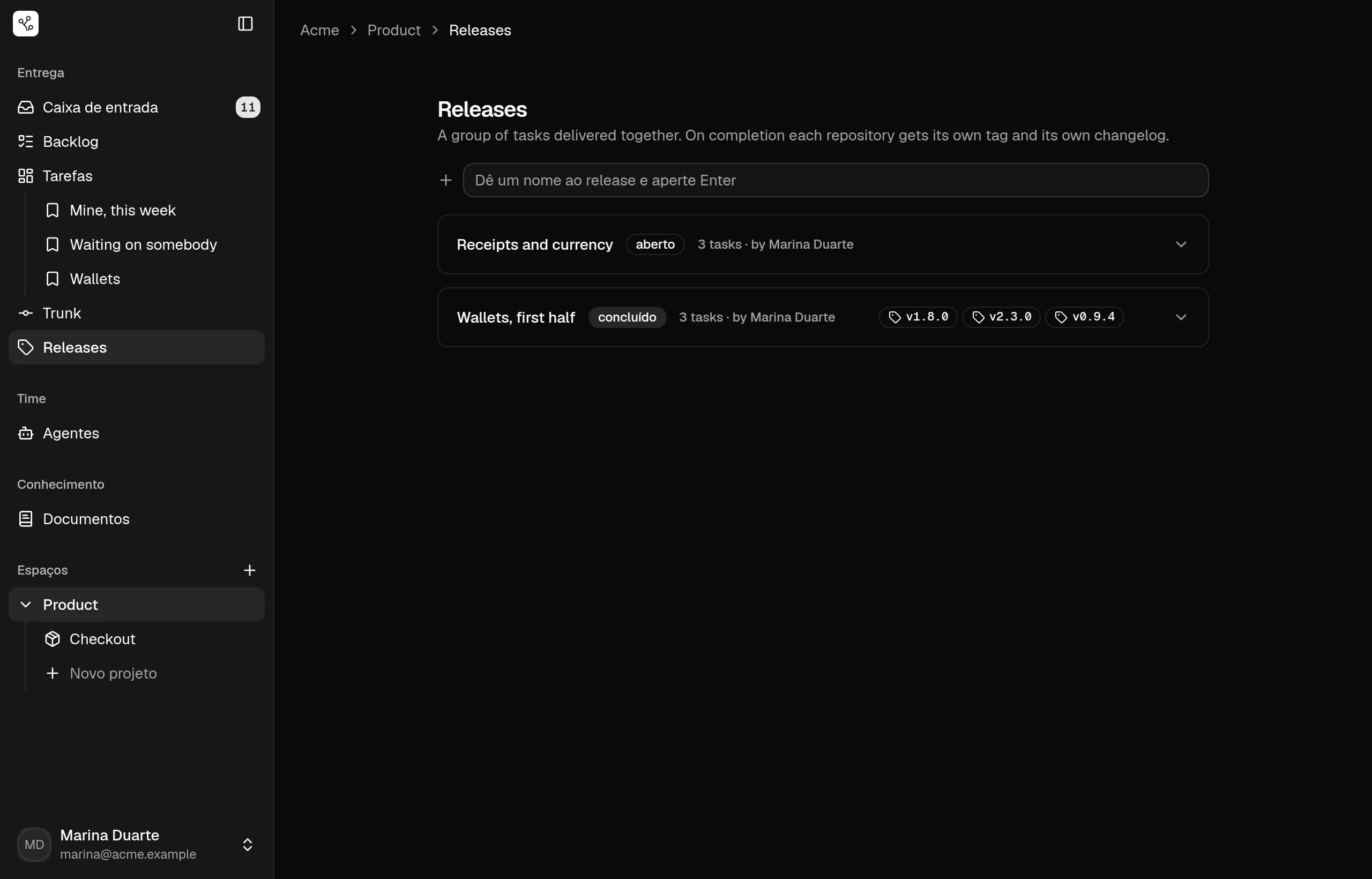The image size is (1372, 879).
Task: Click the Agentes robot icon
Action: (x=26, y=433)
